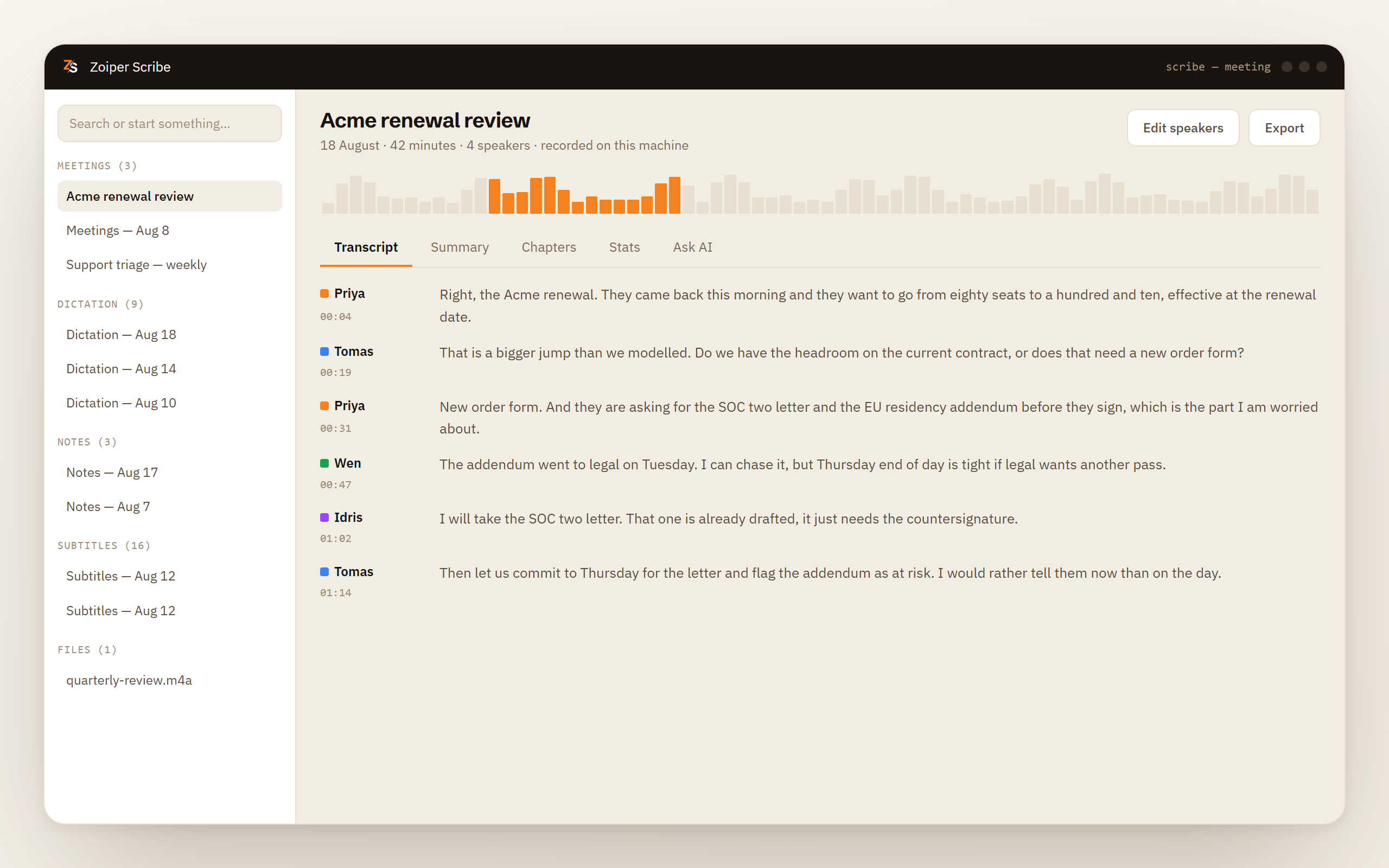Click Idris's line about the SOC two letter
Image resolution: width=1389 pixels, height=868 pixels.
pyautogui.click(x=728, y=519)
